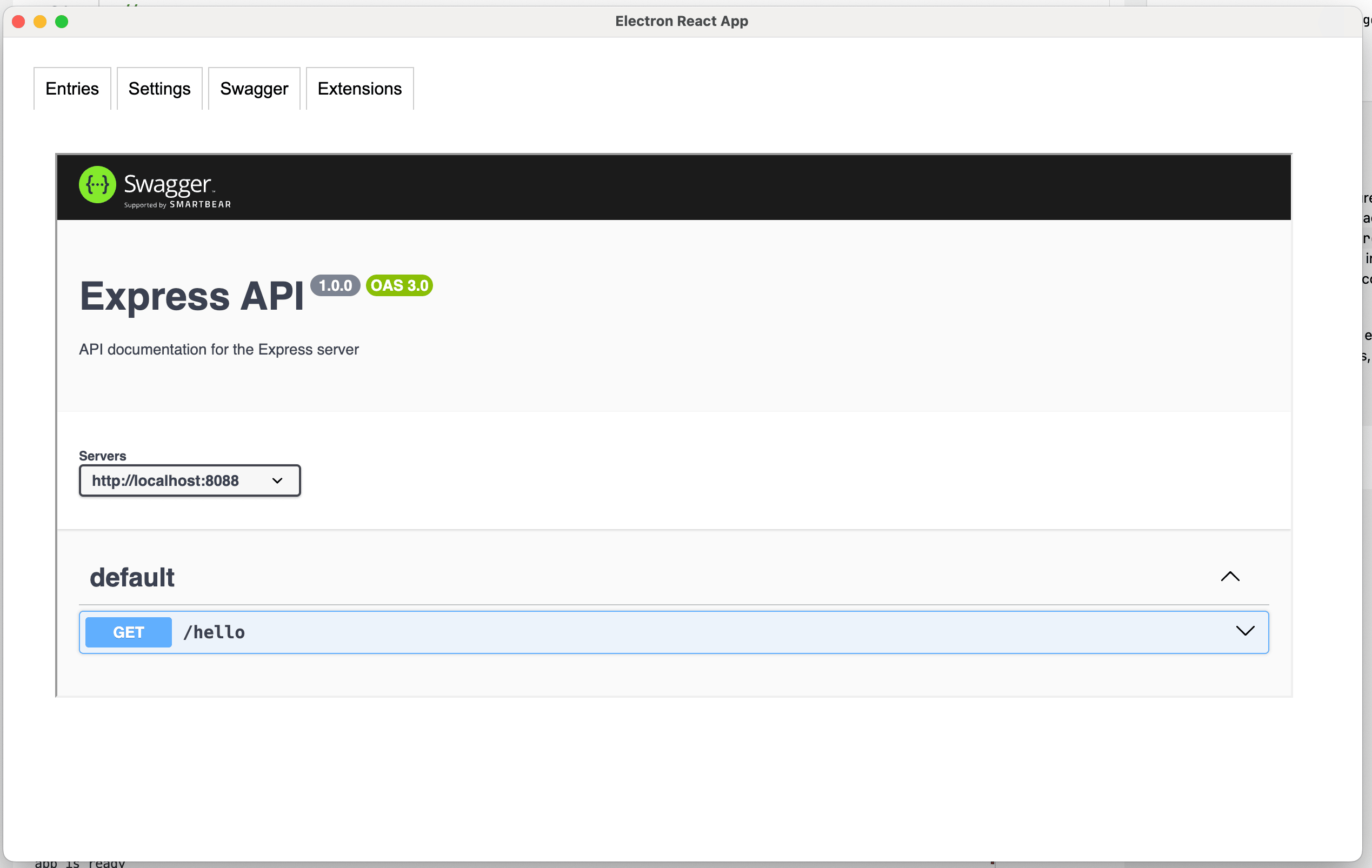Switch to the Settings tab
The image size is (1372, 868).
159,89
